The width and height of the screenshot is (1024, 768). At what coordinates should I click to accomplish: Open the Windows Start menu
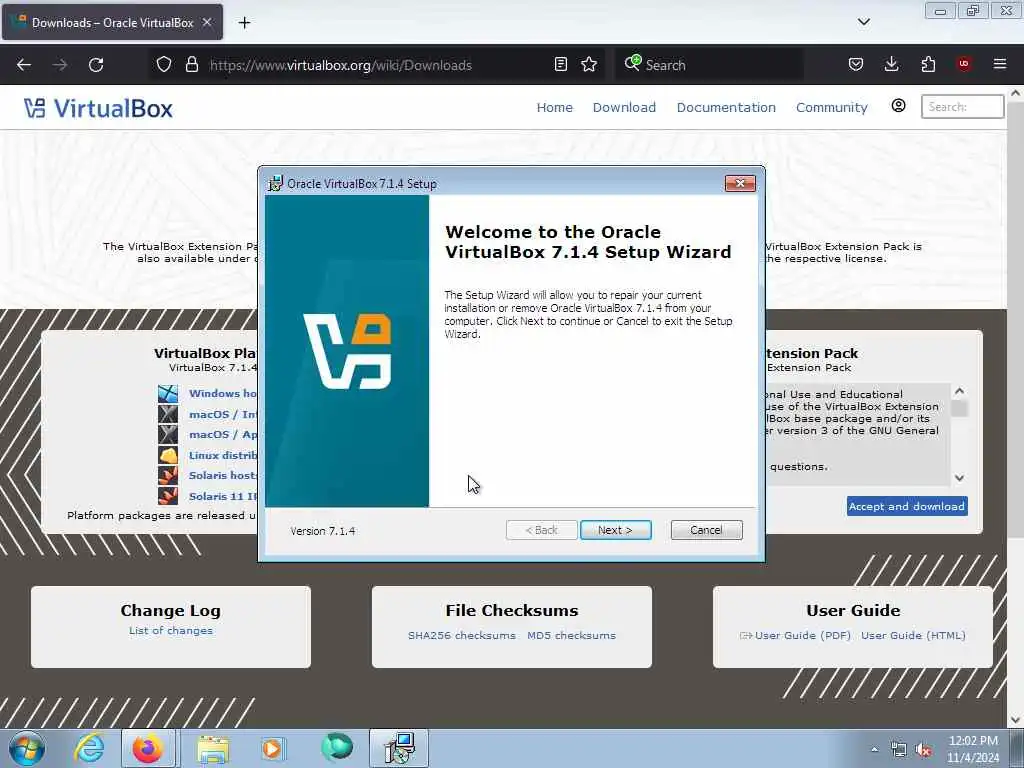tap(26, 748)
